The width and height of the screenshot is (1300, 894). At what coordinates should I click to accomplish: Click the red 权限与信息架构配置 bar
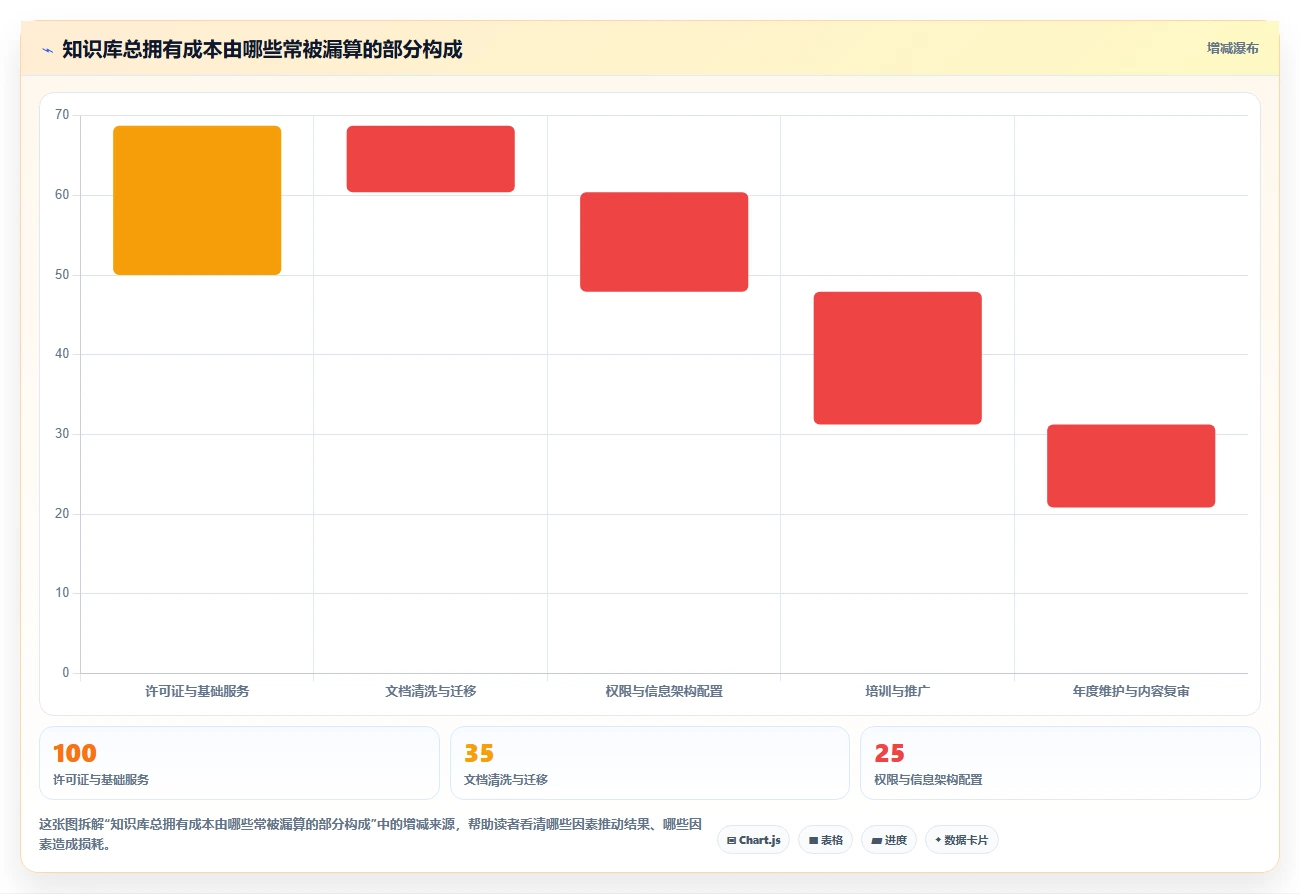click(664, 242)
